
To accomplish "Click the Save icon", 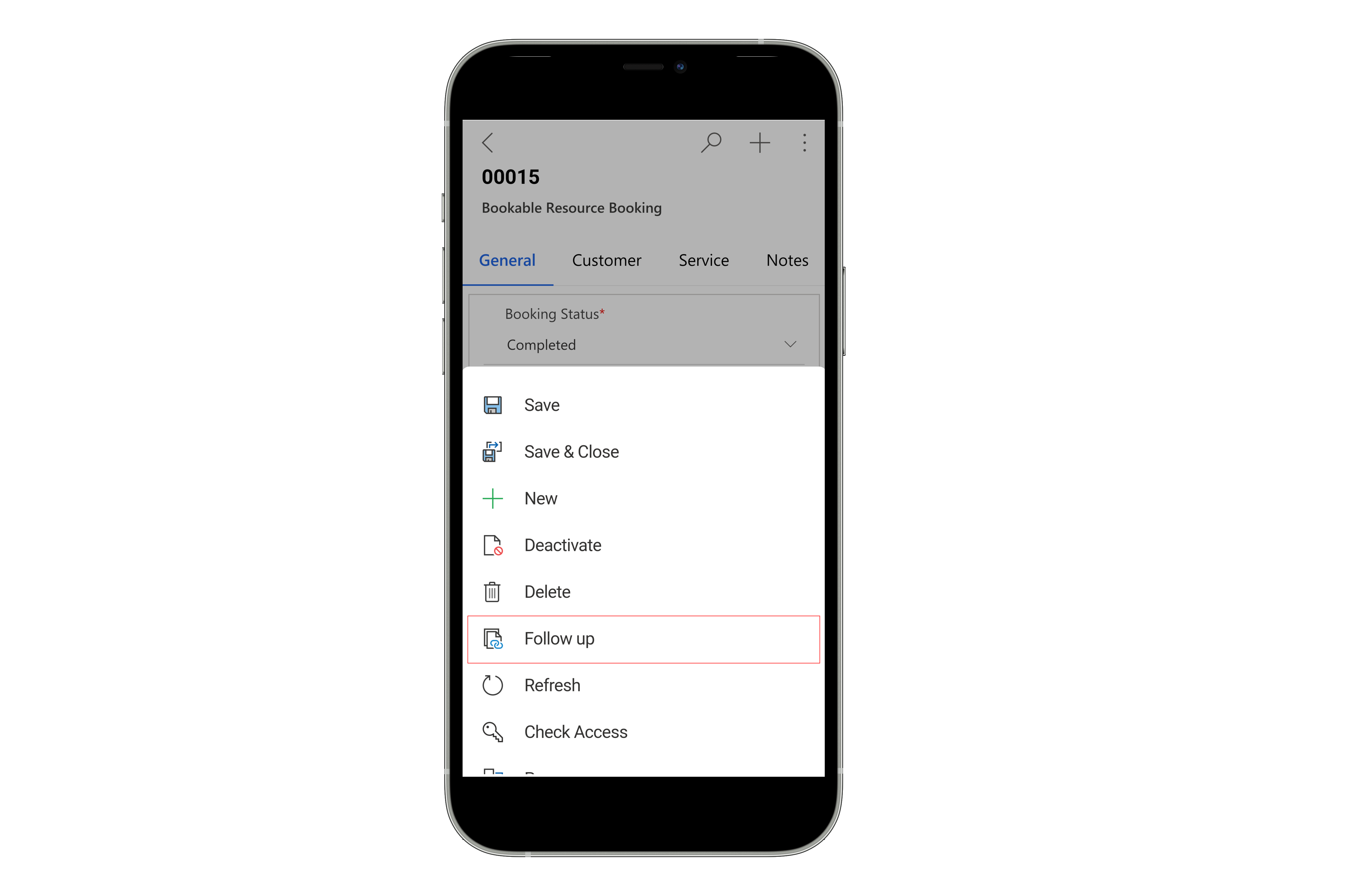I will [493, 405].
